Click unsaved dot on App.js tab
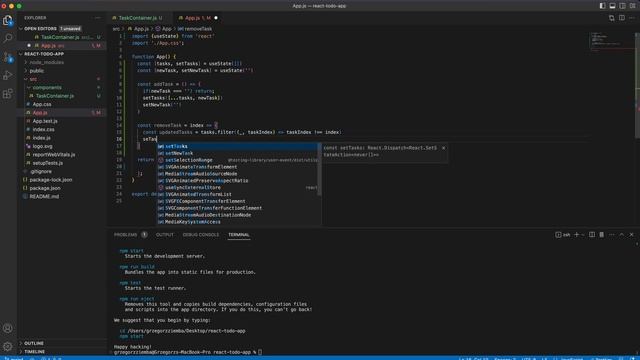The image size is (640, 360). coord(216,18)
